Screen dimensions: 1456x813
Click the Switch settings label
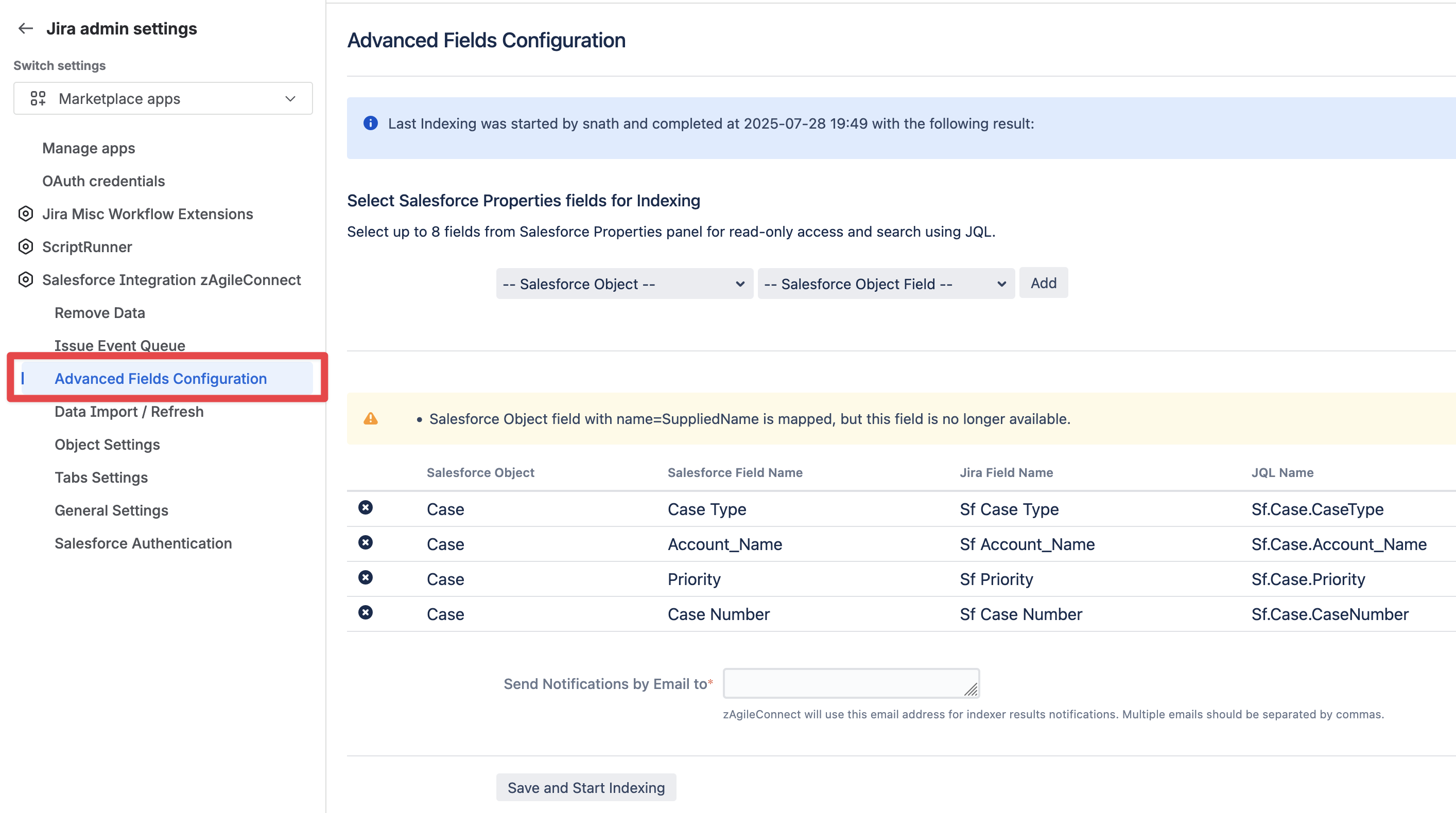point(59,65)
